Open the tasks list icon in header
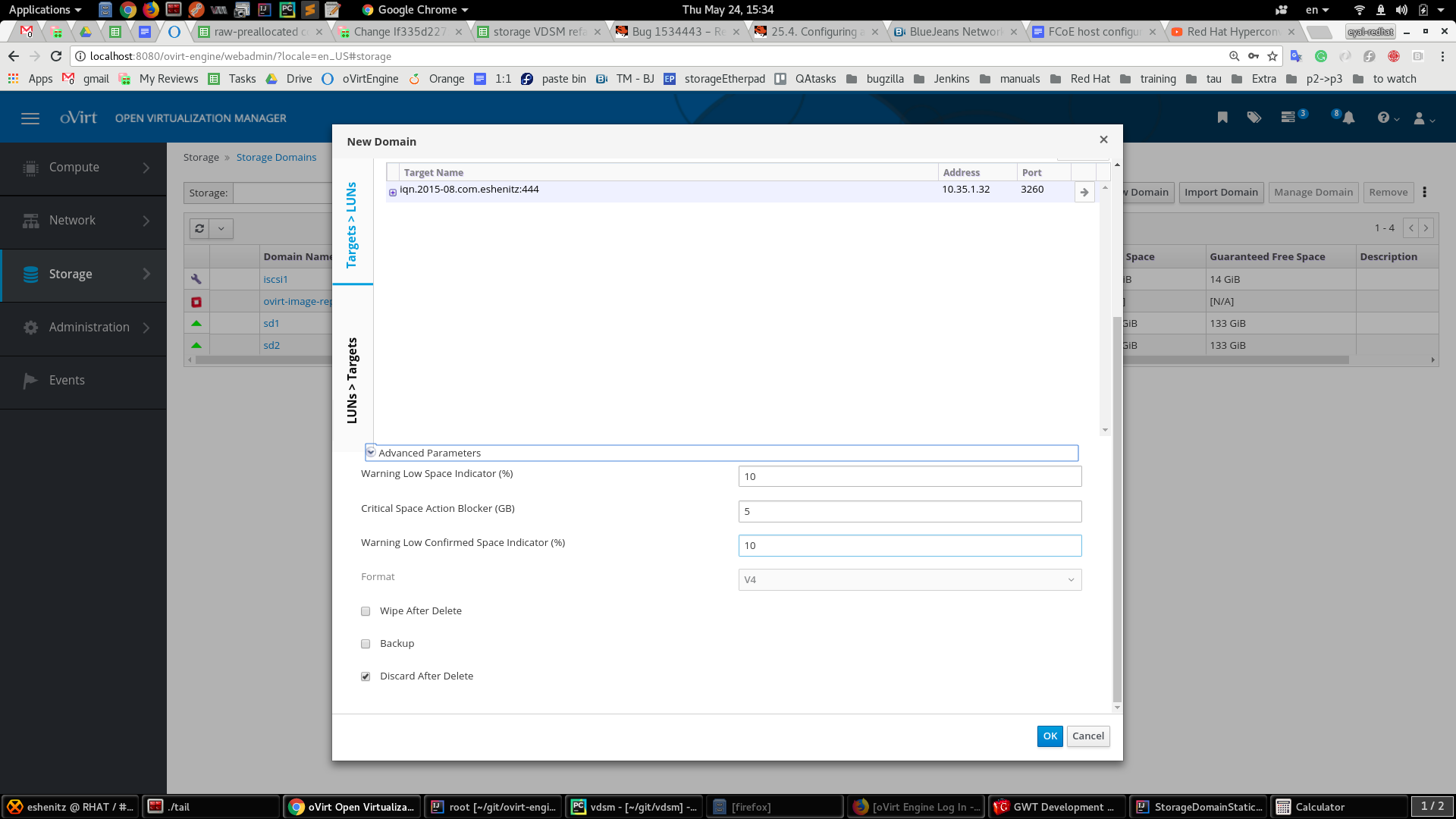 click(1288, 118)
